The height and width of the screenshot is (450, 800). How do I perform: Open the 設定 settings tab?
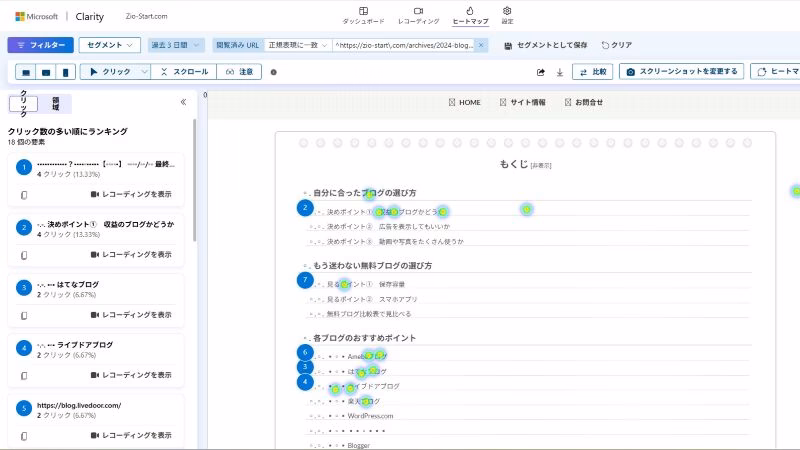point(507,16)
